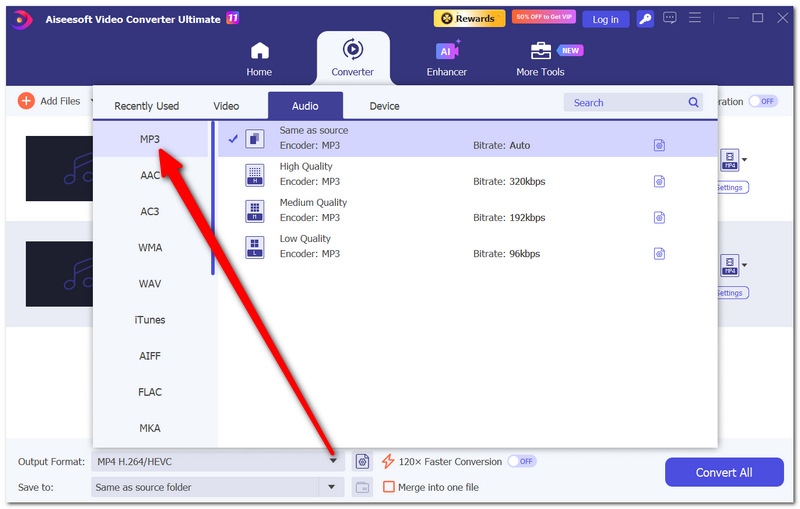Open the feedback chat bubble icon
The image size is (800, 509).
click(x=669, y=18)
